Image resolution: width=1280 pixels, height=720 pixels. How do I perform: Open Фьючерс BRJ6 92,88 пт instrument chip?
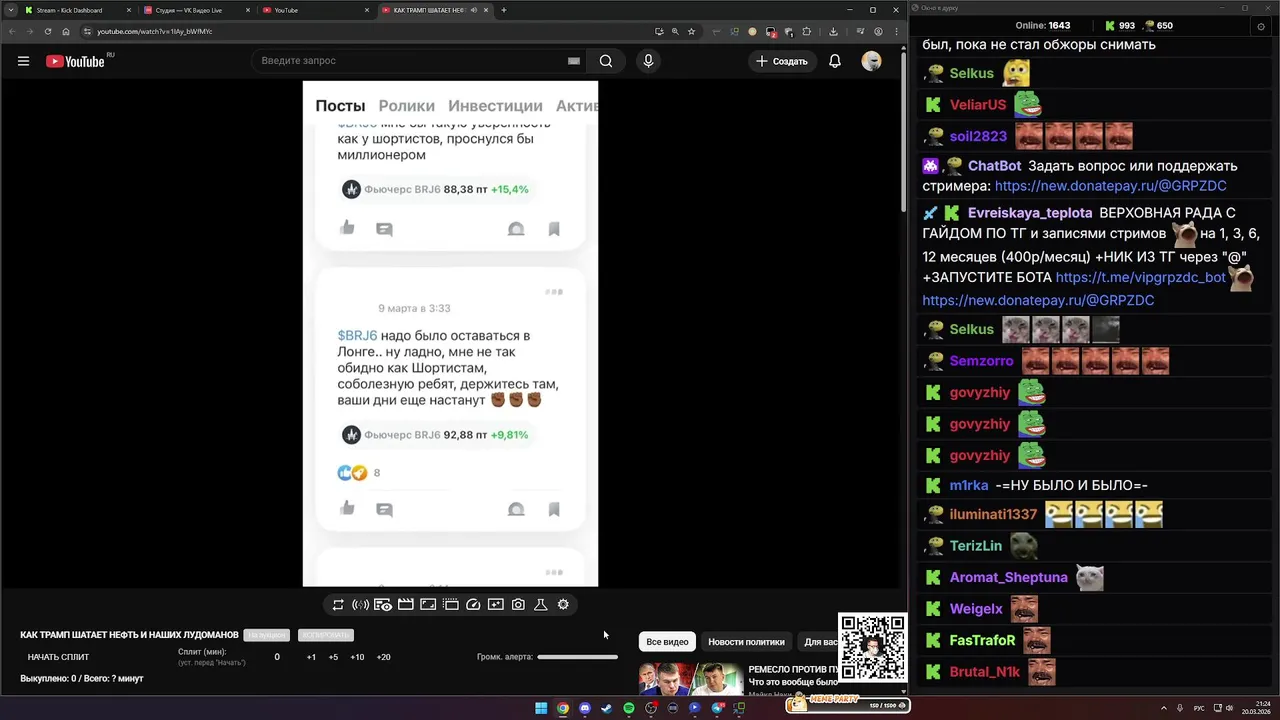435,435
